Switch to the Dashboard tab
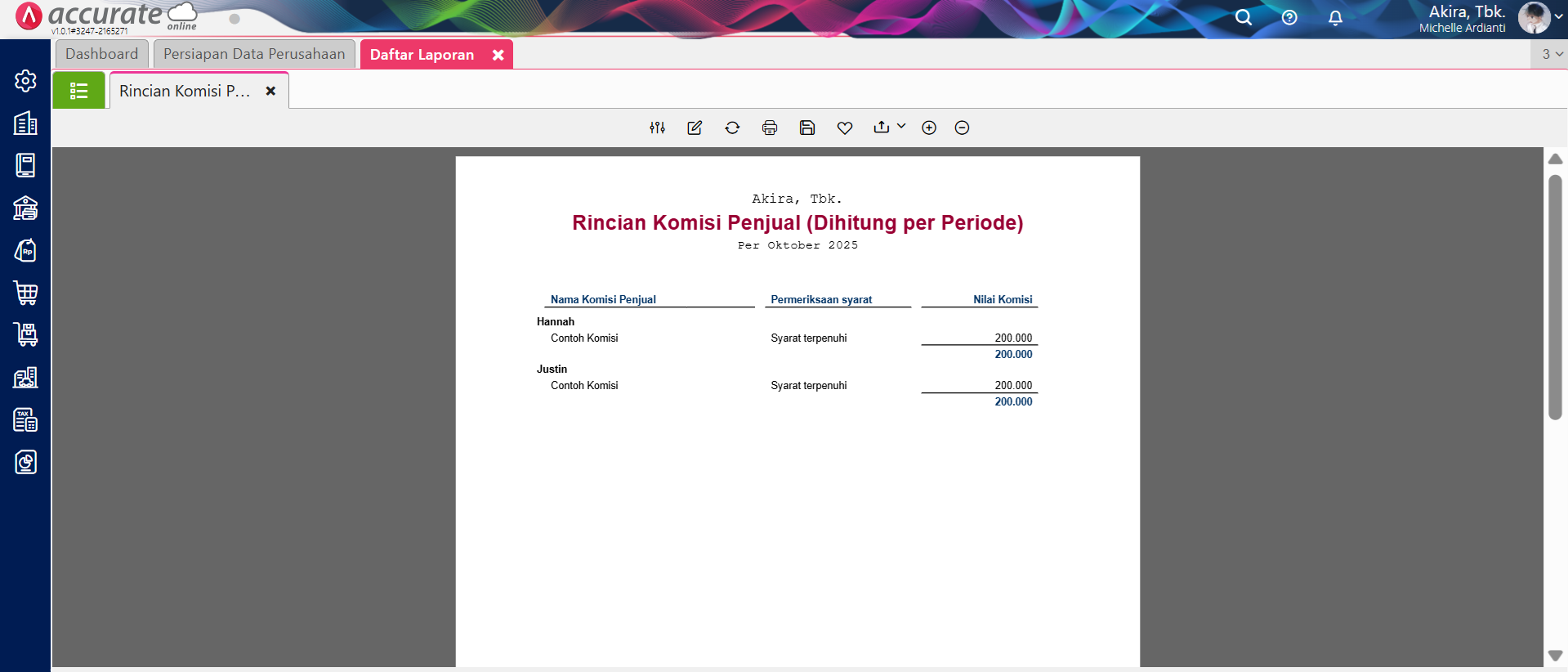The width and height of the screenshot is (1568, 672). point(102,54)
